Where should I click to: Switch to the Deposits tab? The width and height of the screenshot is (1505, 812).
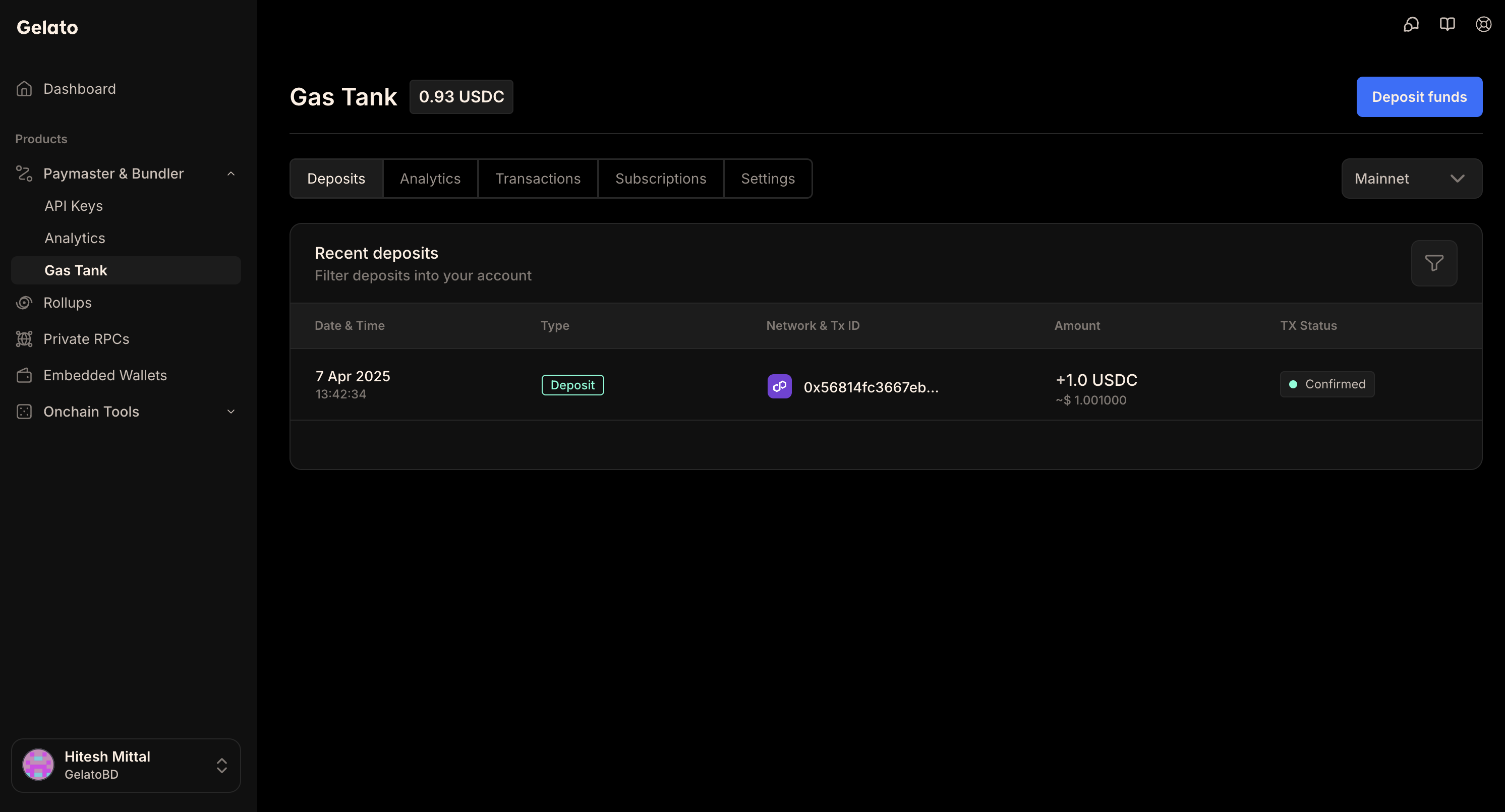pyautogui.click(x=336, y=179)
